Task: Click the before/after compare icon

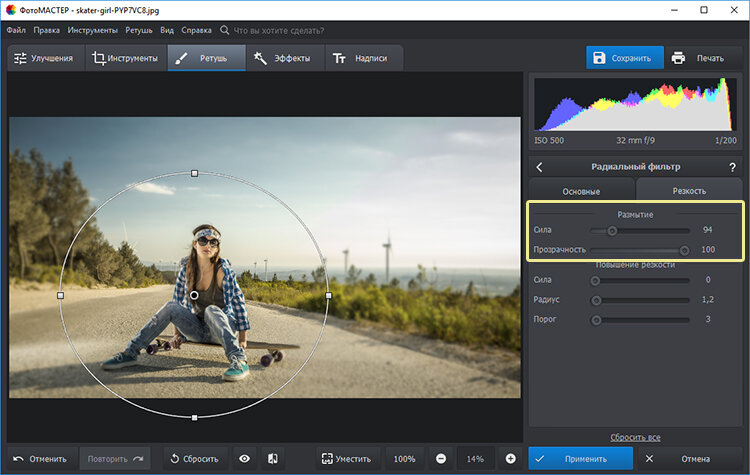Action: (271, 458)
